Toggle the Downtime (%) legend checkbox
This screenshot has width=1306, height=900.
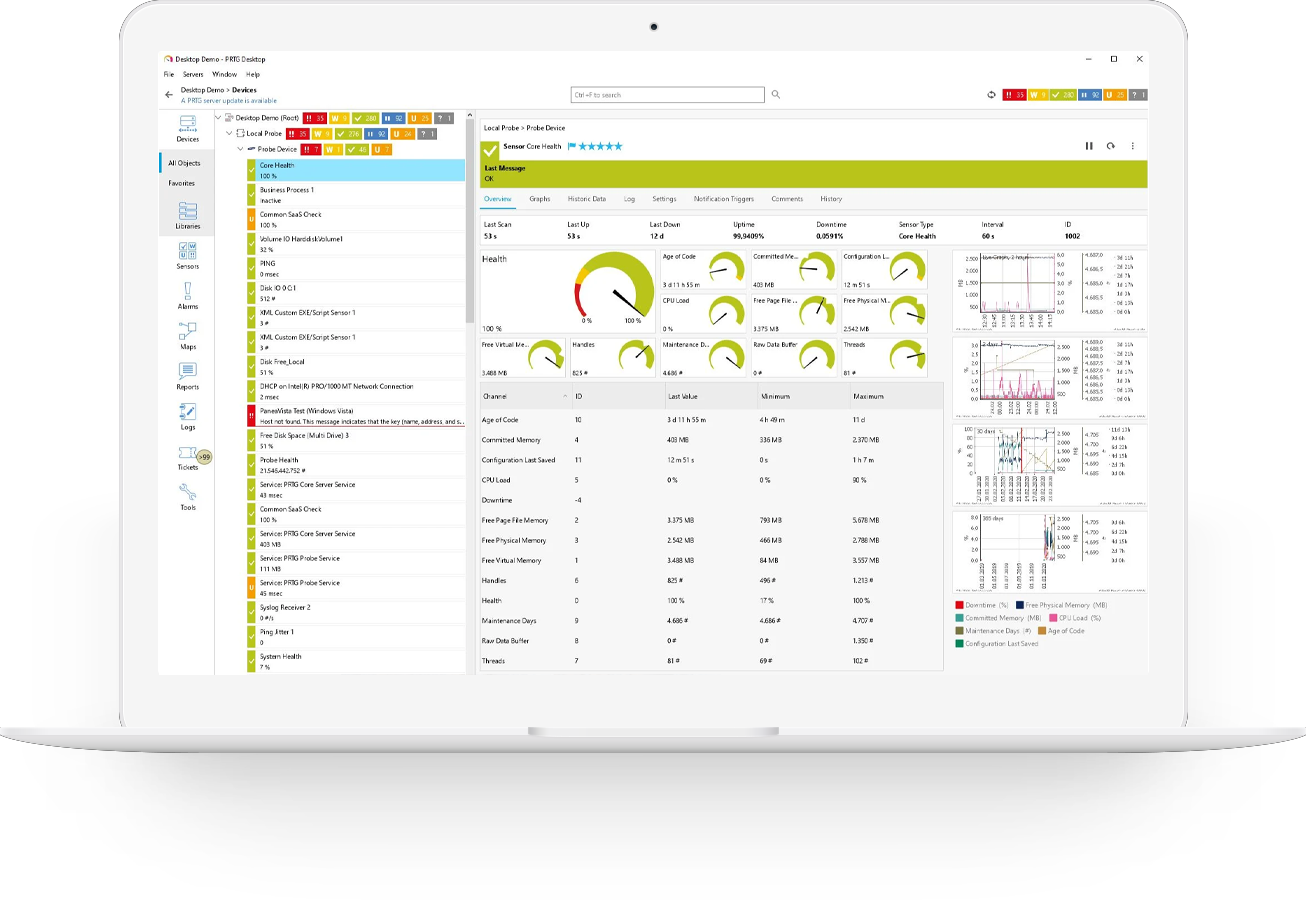pos(959,605)
